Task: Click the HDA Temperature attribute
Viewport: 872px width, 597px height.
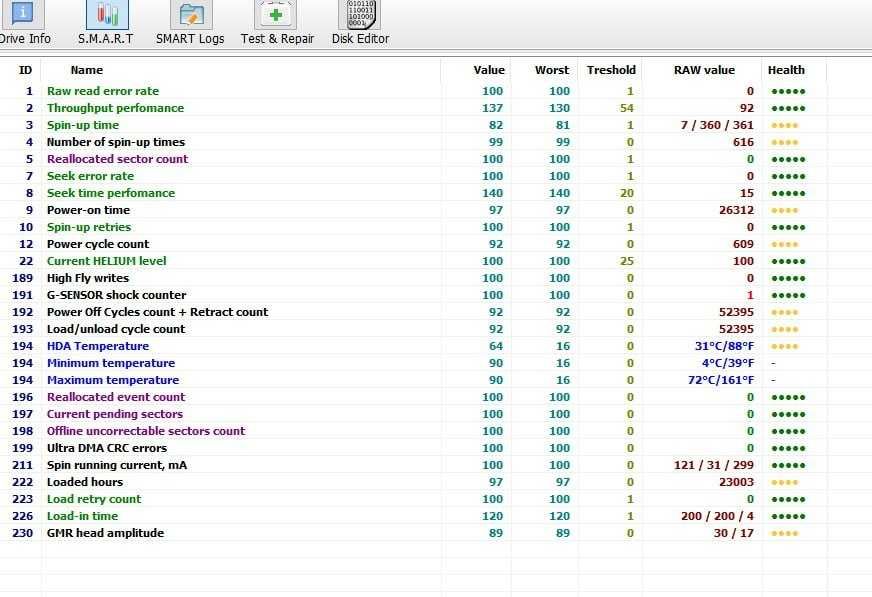Action: 98,346
